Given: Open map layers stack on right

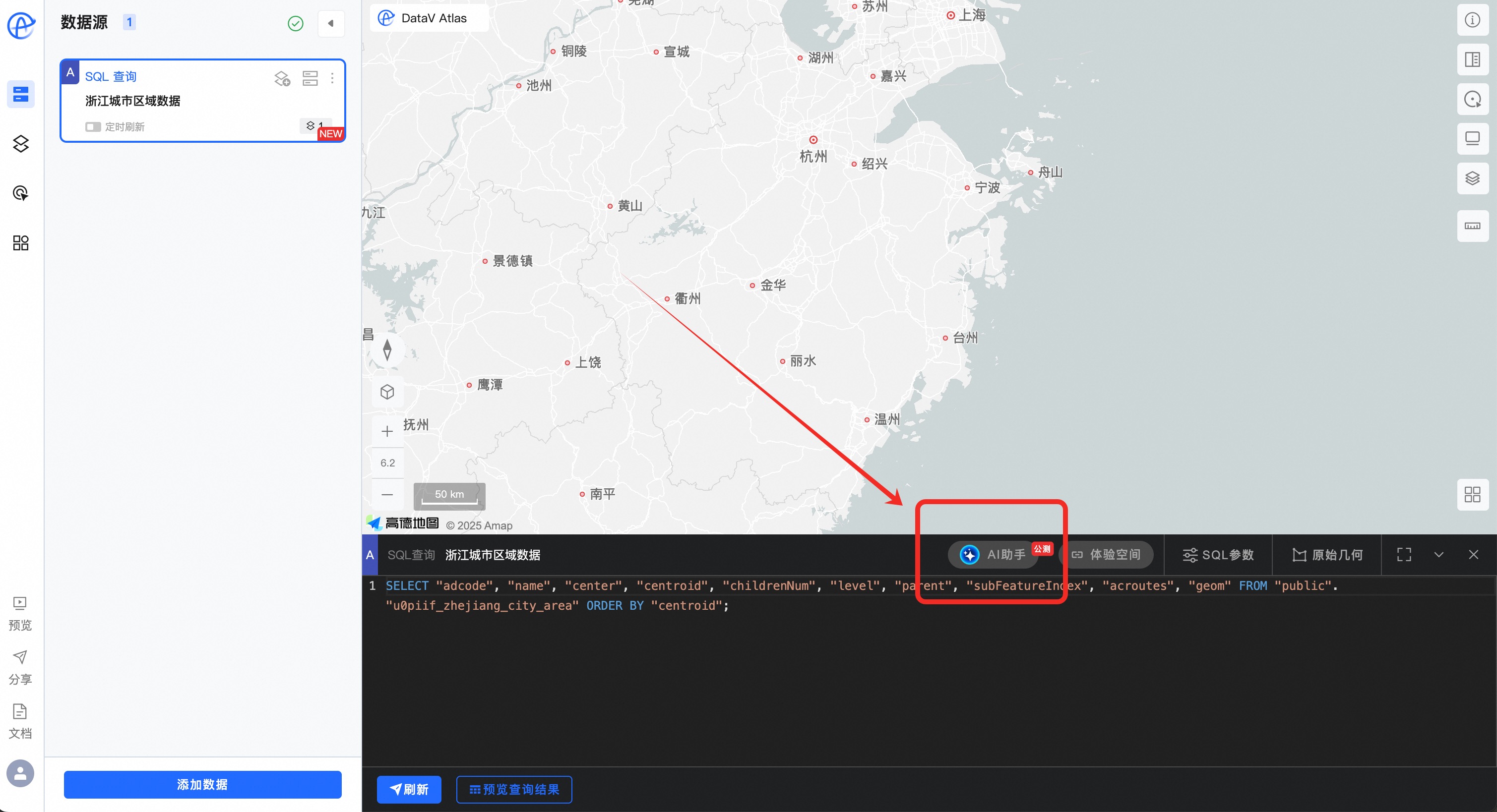Looking at the screenshot, I should 1472,178.
